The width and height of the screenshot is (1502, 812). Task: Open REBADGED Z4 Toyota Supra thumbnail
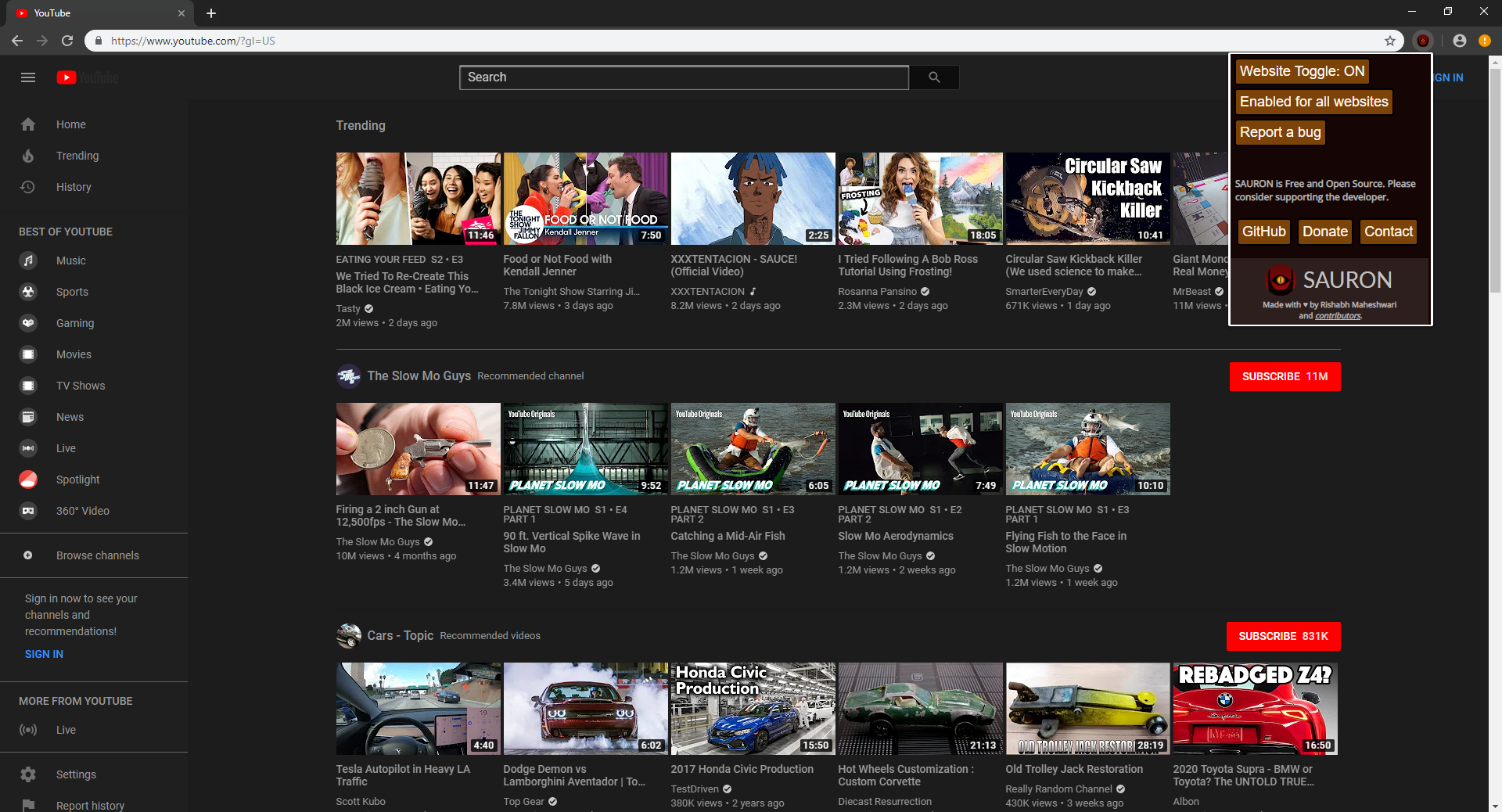coord(1255,709)
